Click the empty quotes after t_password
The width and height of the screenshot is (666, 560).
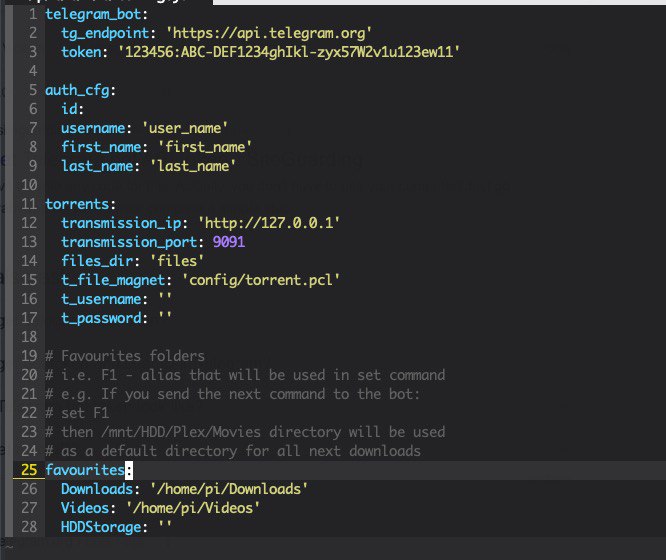[x=165, y=316]
